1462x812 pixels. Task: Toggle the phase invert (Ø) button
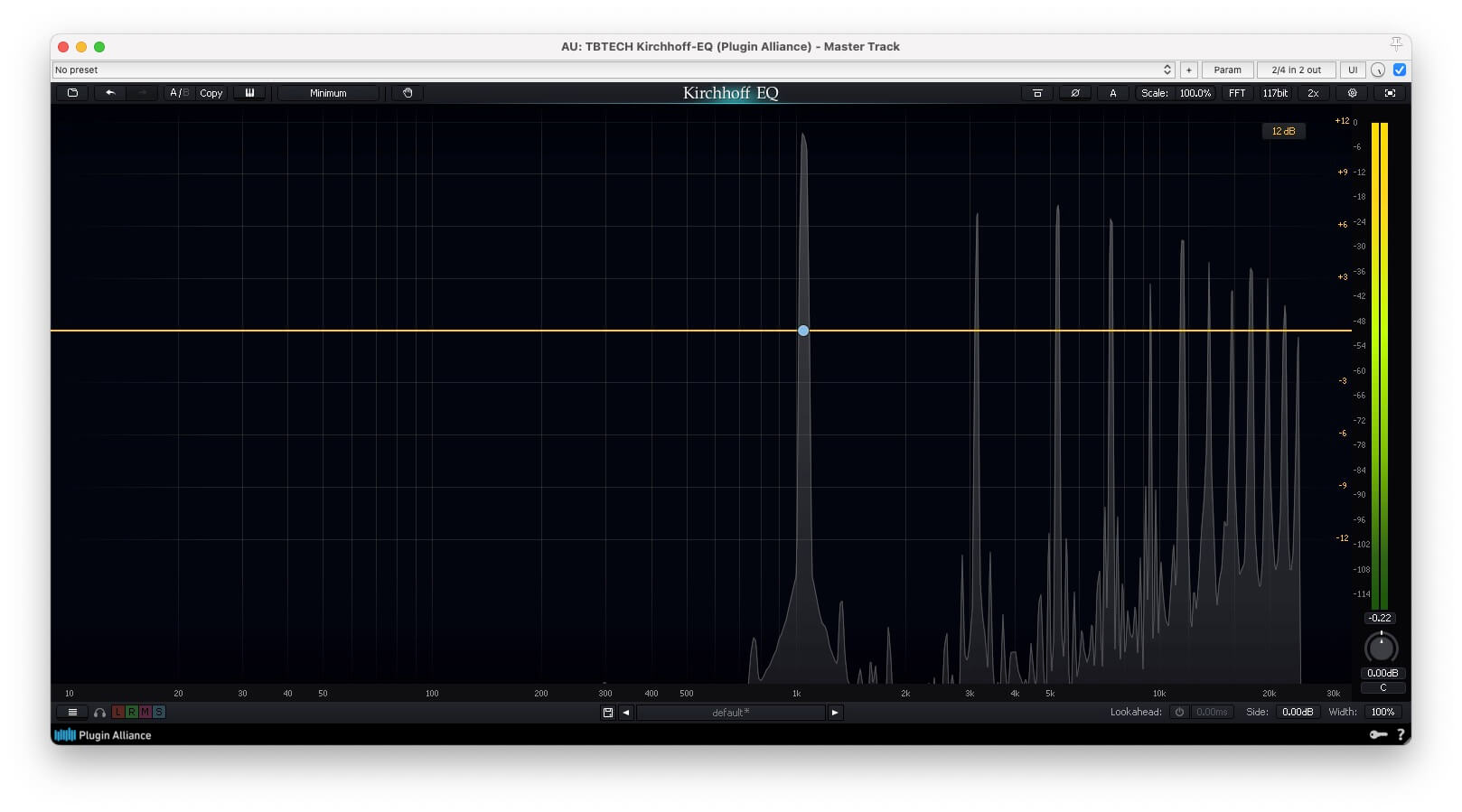click(1074, 93)
